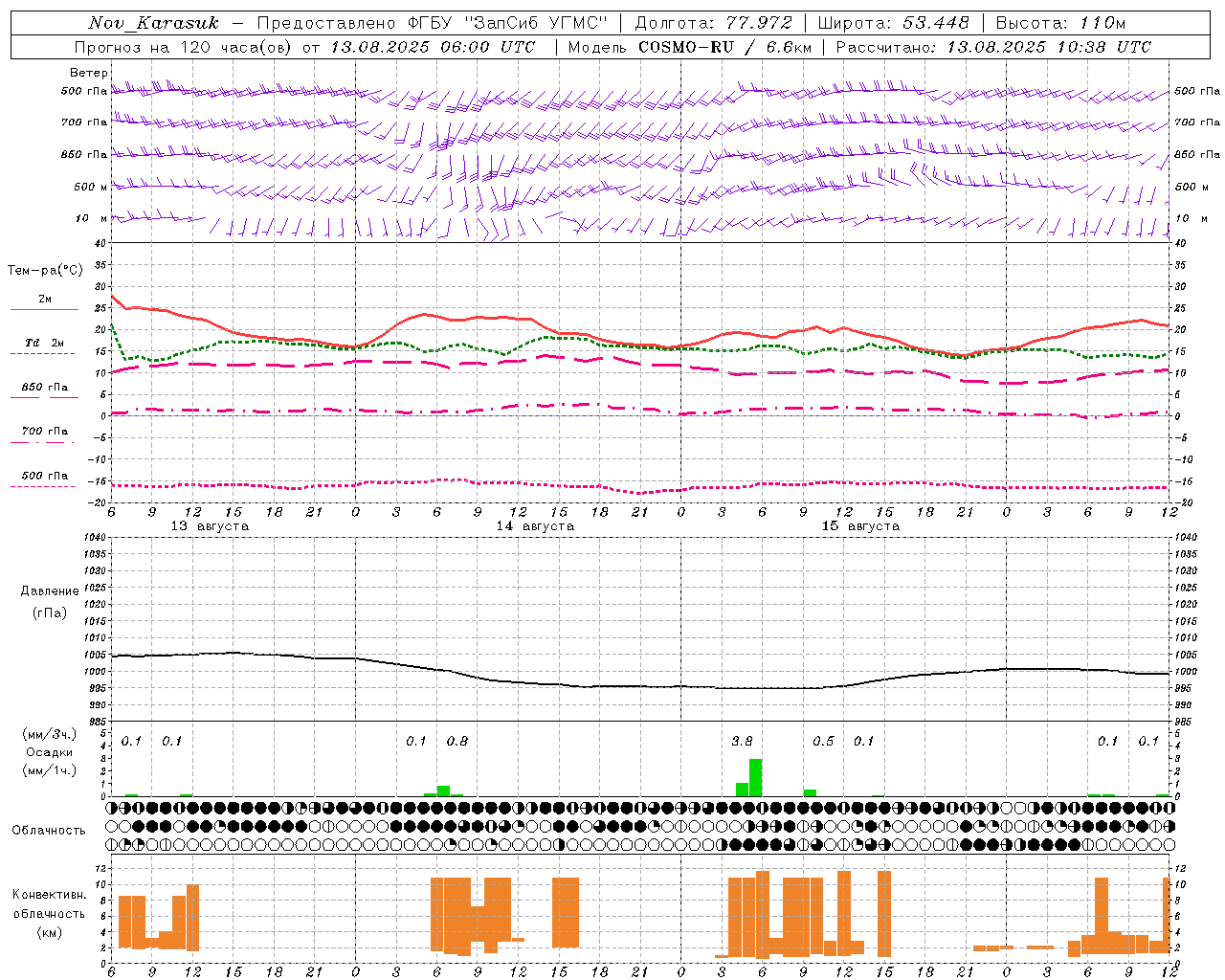Click the 15 августа date label

pos(860,526)
